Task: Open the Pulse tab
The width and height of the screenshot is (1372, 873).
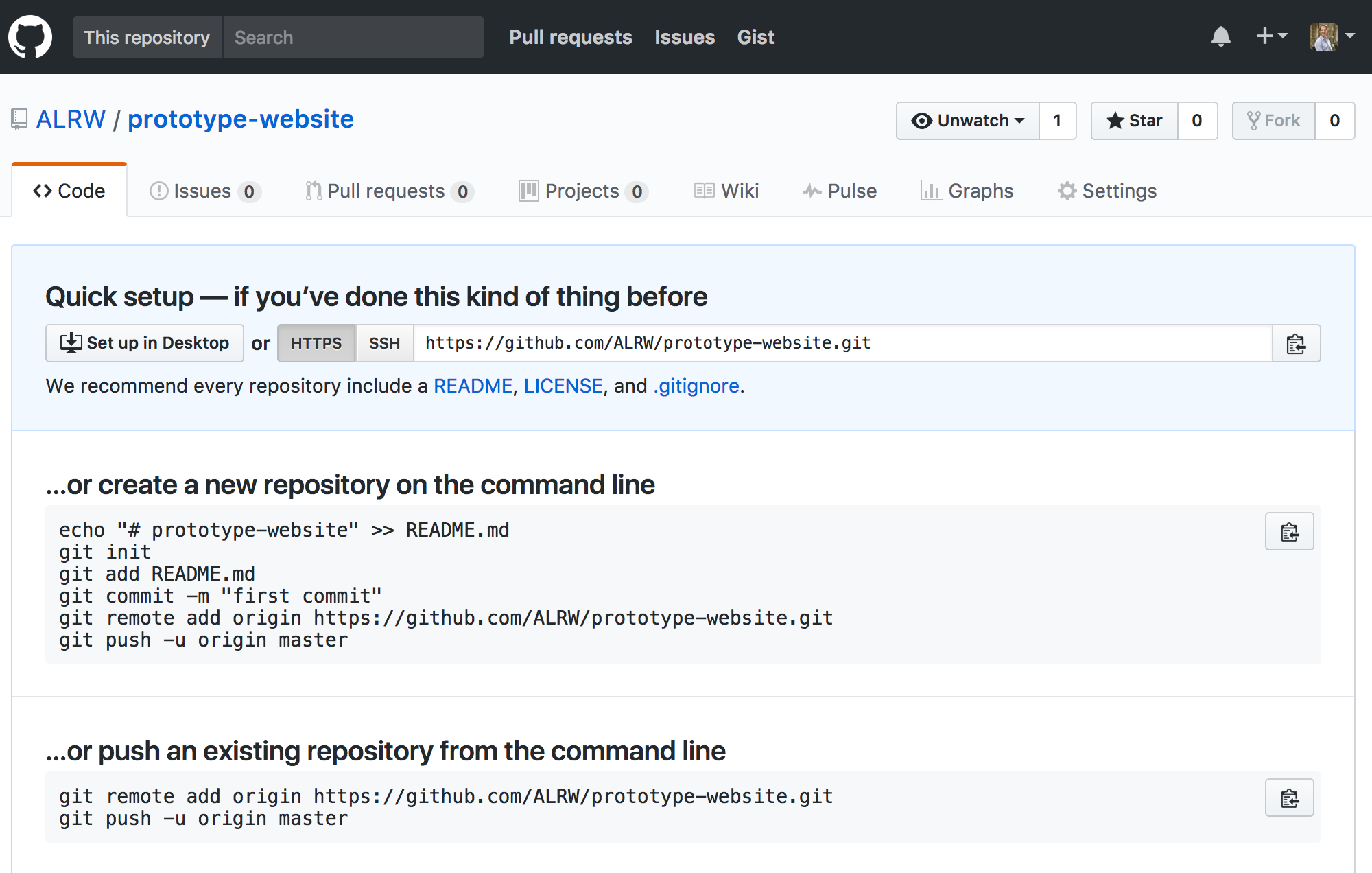Action: [840, 191]
